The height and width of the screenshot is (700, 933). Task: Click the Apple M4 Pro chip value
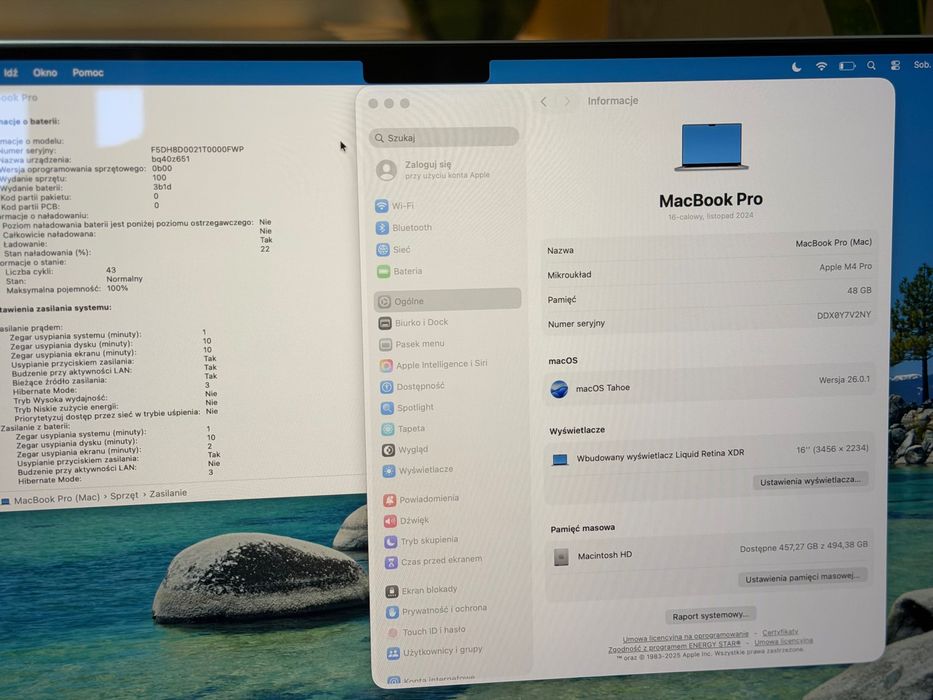click(845, 267)
